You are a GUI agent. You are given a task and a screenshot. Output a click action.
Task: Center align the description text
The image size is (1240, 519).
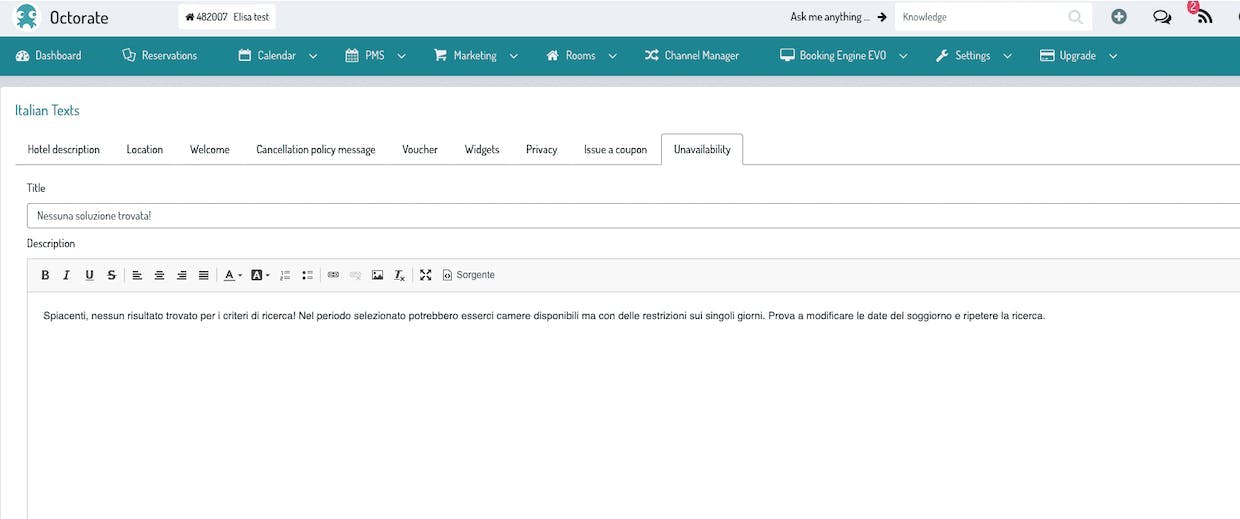tap(159, 275)
